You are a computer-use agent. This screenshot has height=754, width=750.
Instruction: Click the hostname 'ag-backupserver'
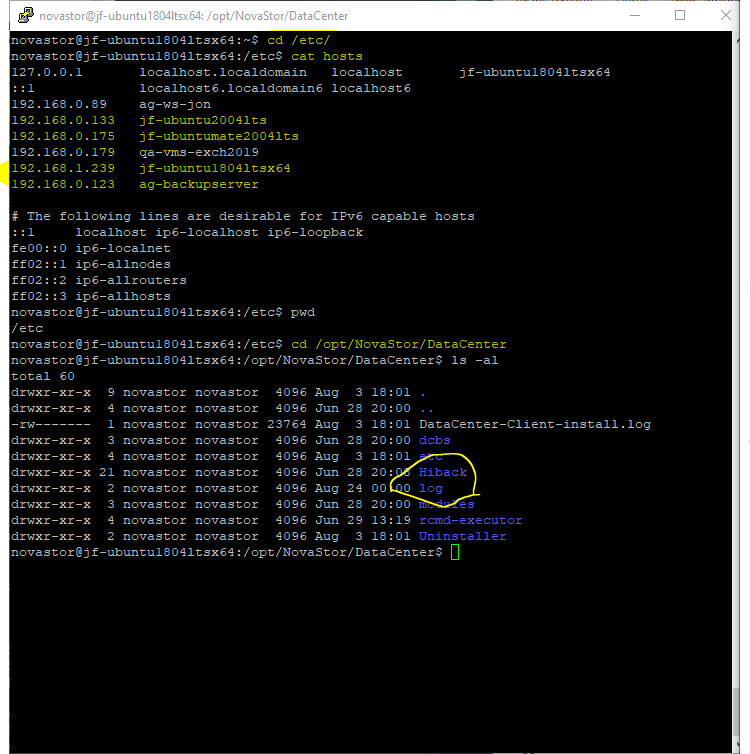199,184
